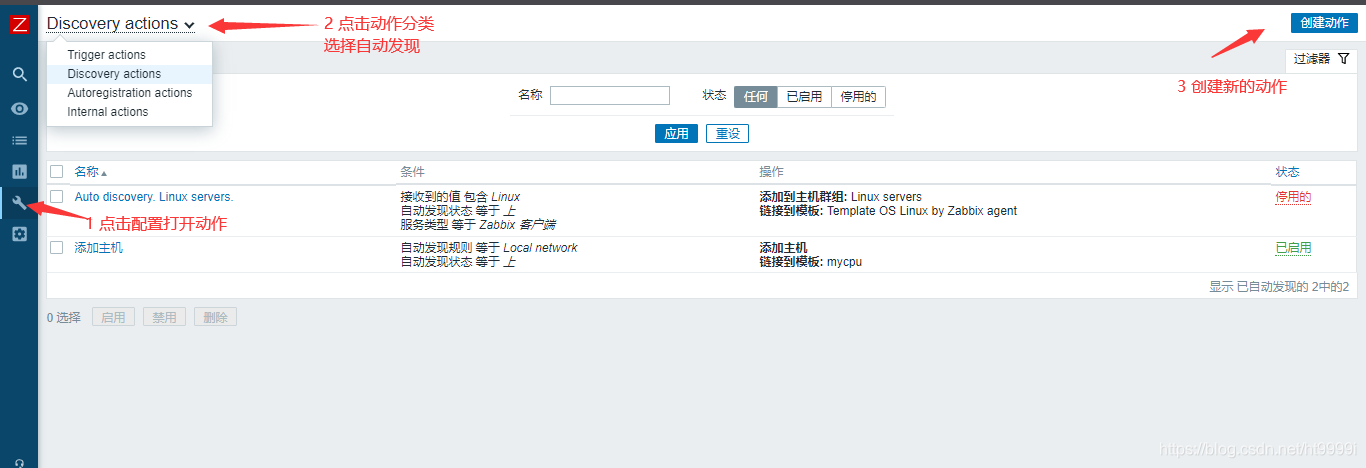Image resolution: width=1366 pixels, height=468 pixels.
Task: Select the 停用的 status option
Action: [858, 97]
